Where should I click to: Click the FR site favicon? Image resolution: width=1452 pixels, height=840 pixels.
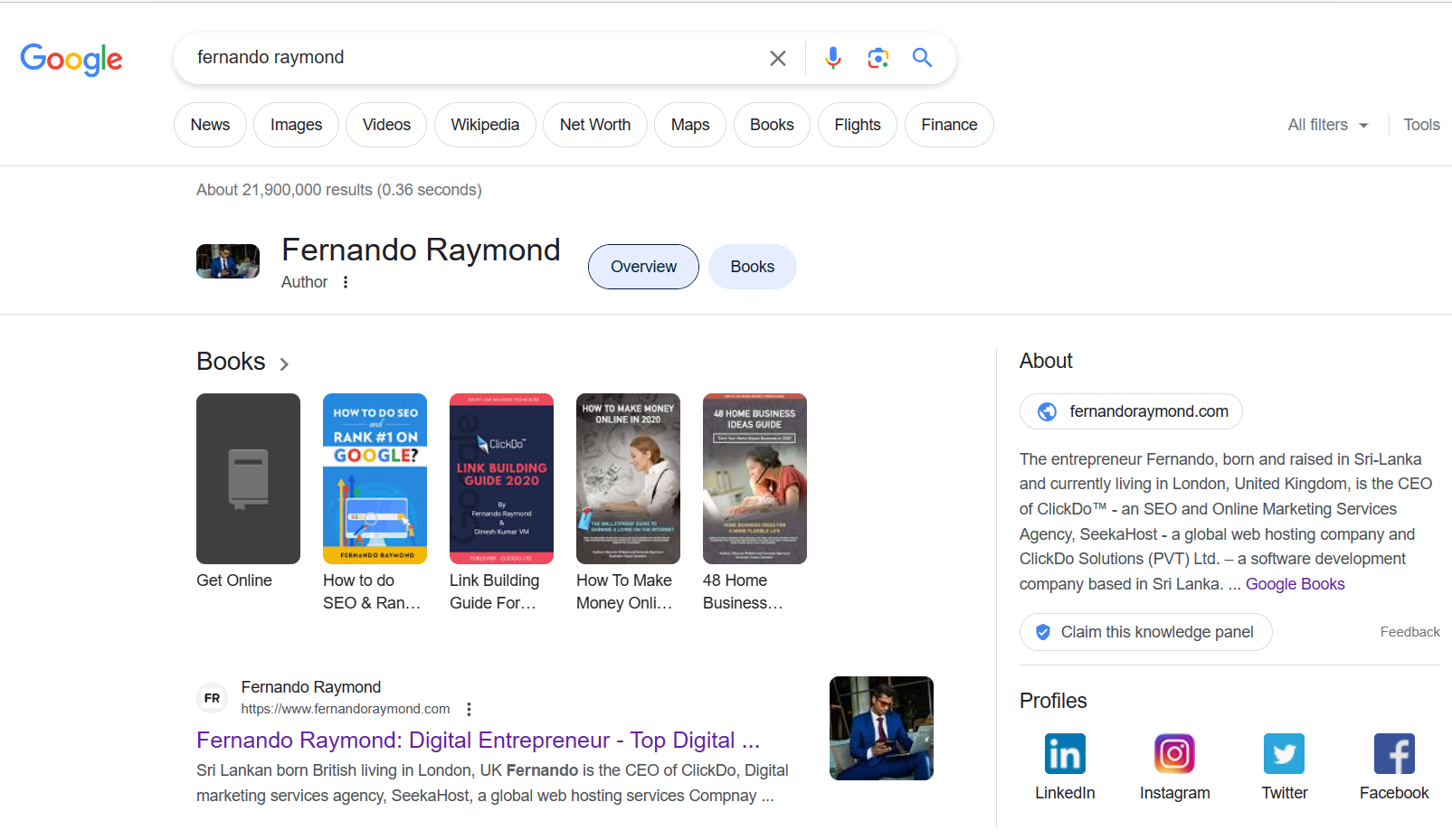(x=212, y=698)
